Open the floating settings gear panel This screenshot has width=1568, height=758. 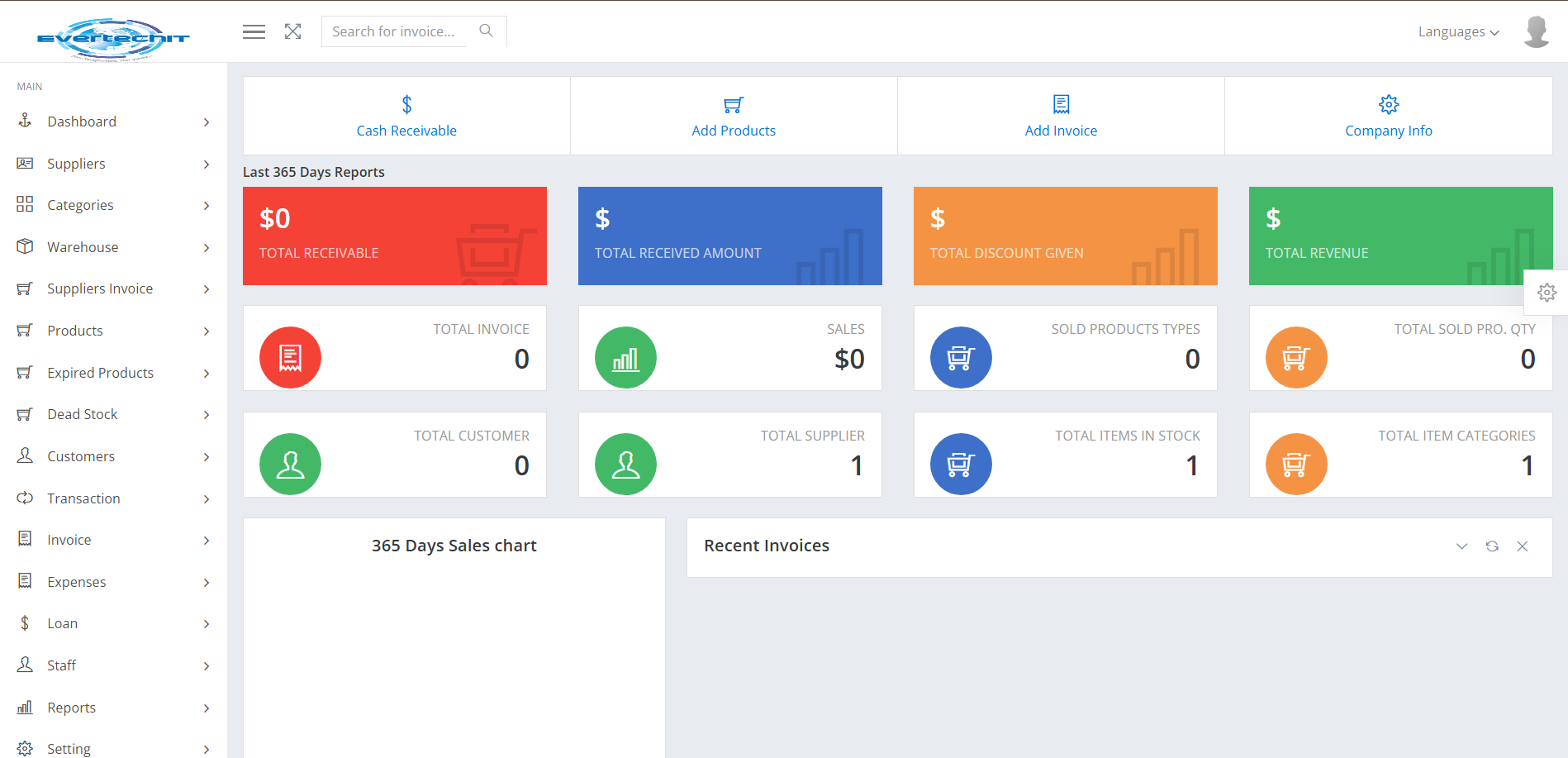1547,293
